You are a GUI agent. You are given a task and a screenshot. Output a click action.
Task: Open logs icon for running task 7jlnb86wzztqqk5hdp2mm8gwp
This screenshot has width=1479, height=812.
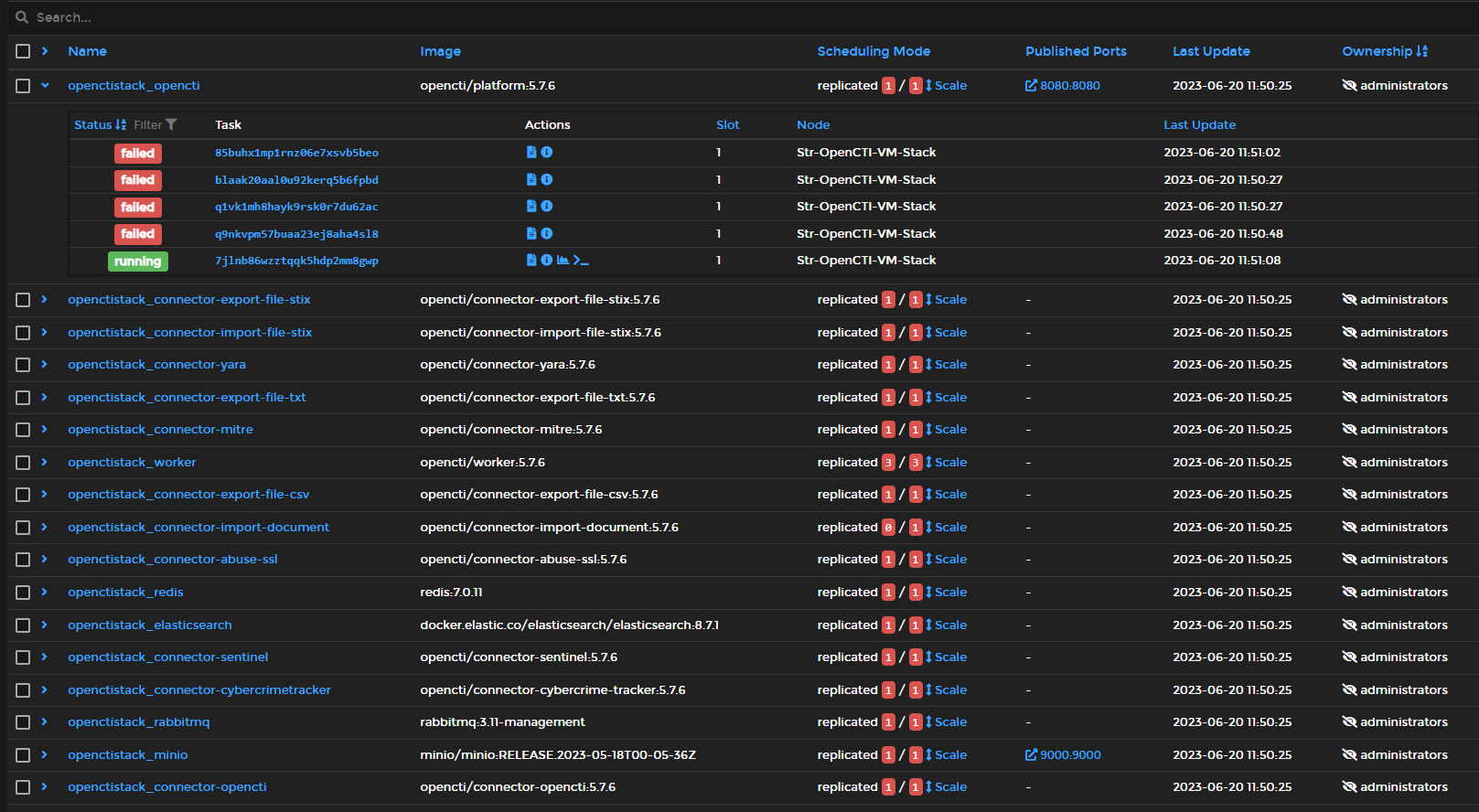click(531, 261)
